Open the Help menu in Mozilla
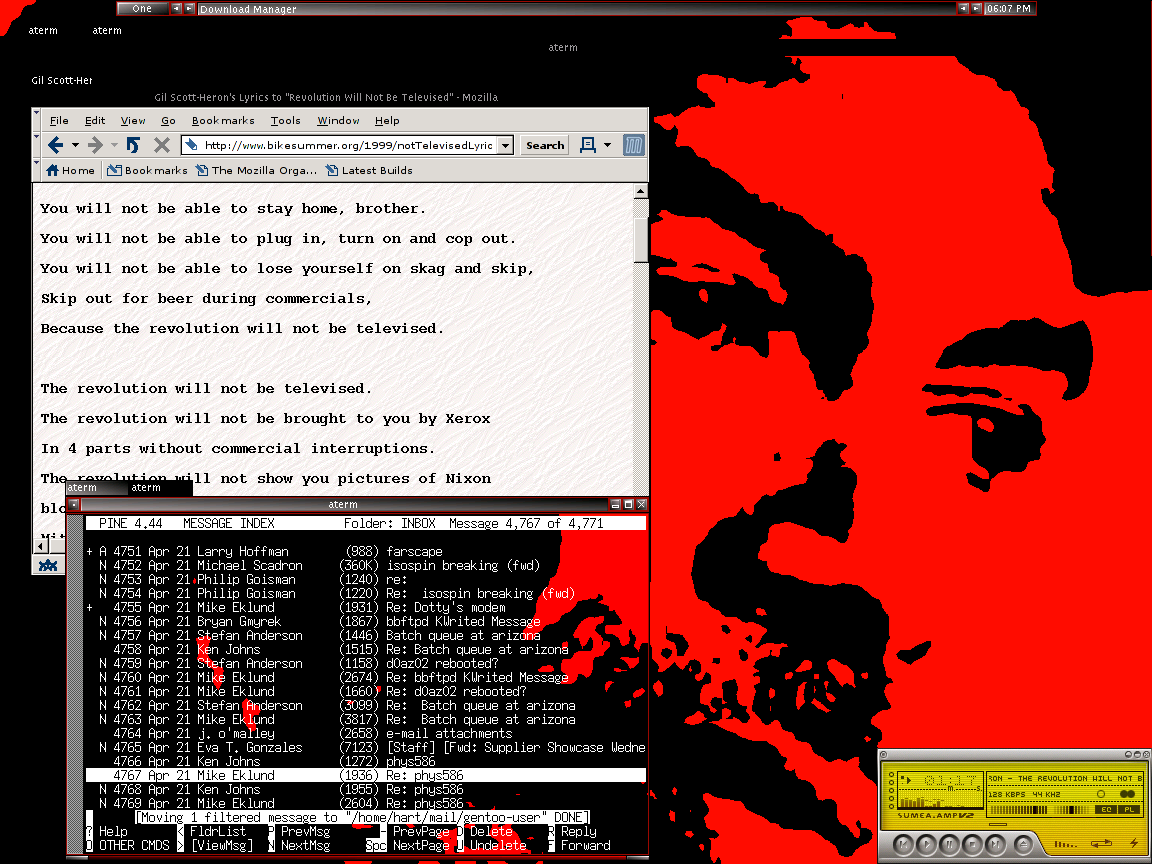Image resolution: width=1152 pixels, height=864 pixels. pyautogui.click(x=387, y=120)
